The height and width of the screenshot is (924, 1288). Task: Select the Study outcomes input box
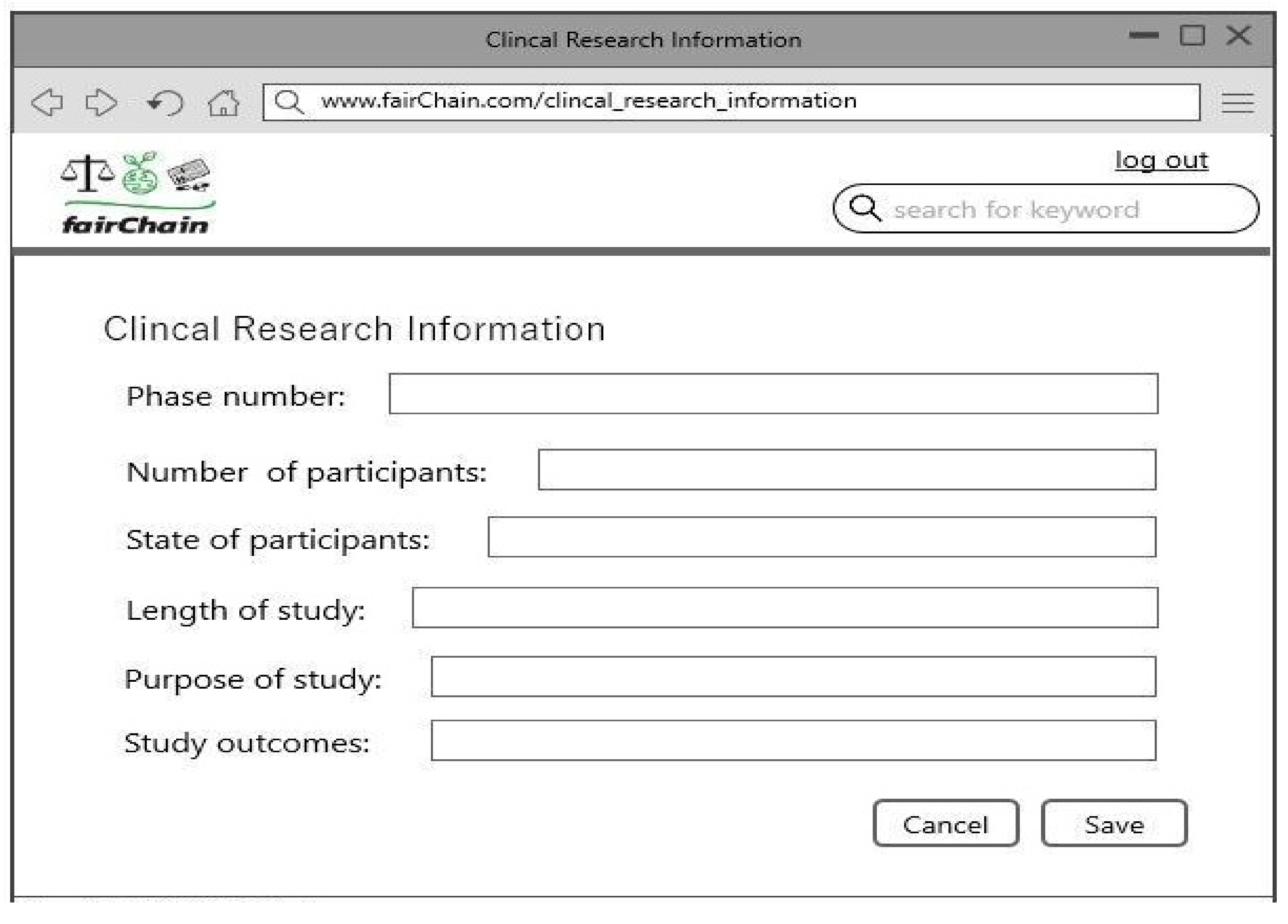click(x=793, y=741)
